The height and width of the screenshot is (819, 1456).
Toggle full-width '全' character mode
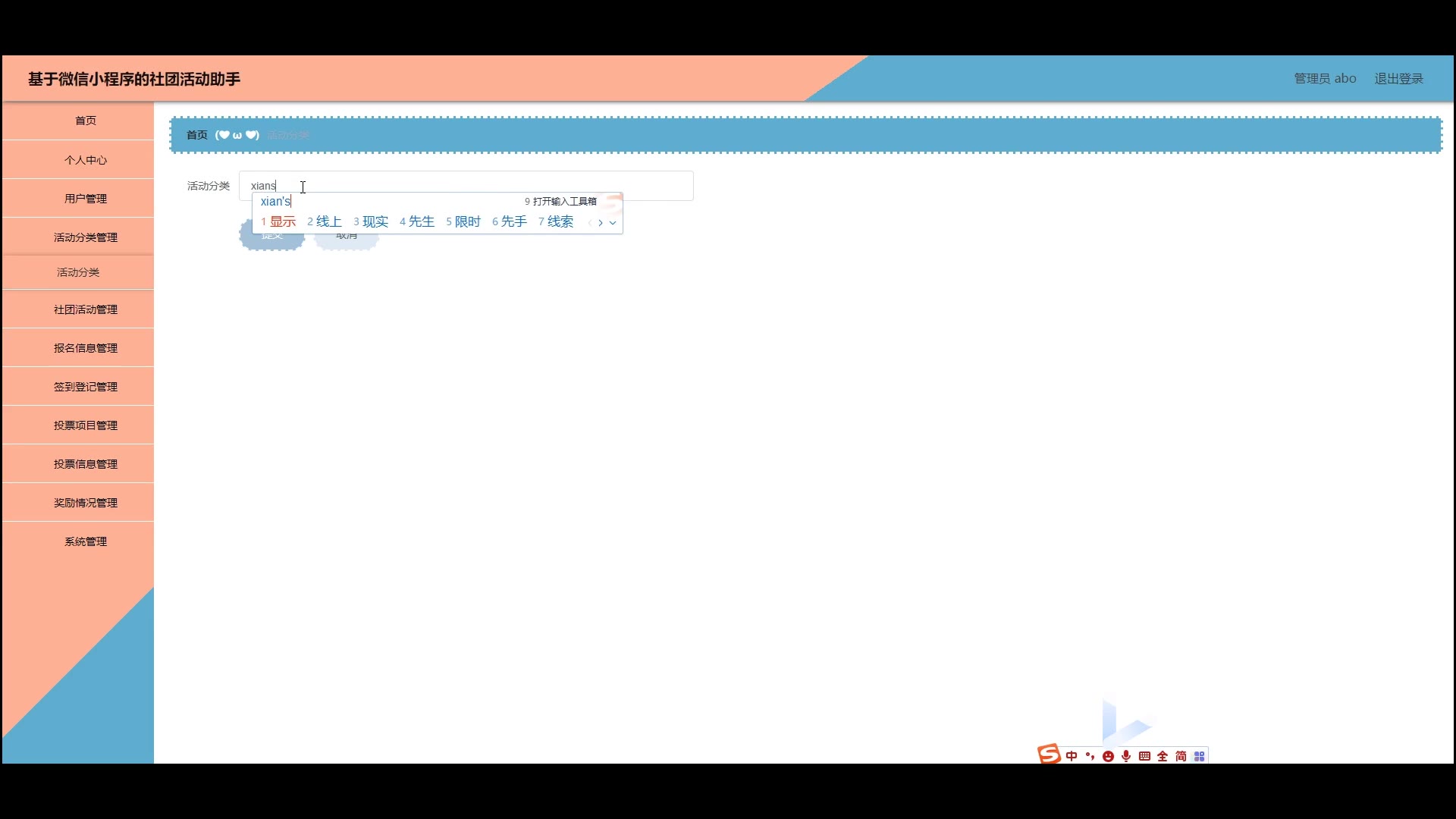point(1163,756)
